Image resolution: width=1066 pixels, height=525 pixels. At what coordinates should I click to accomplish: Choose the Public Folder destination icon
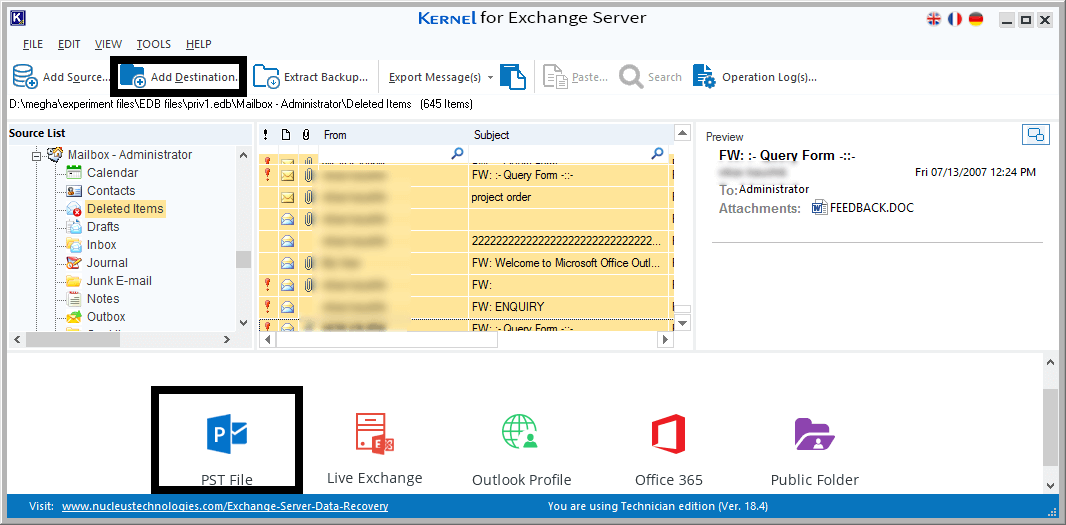tap(814, 434)
